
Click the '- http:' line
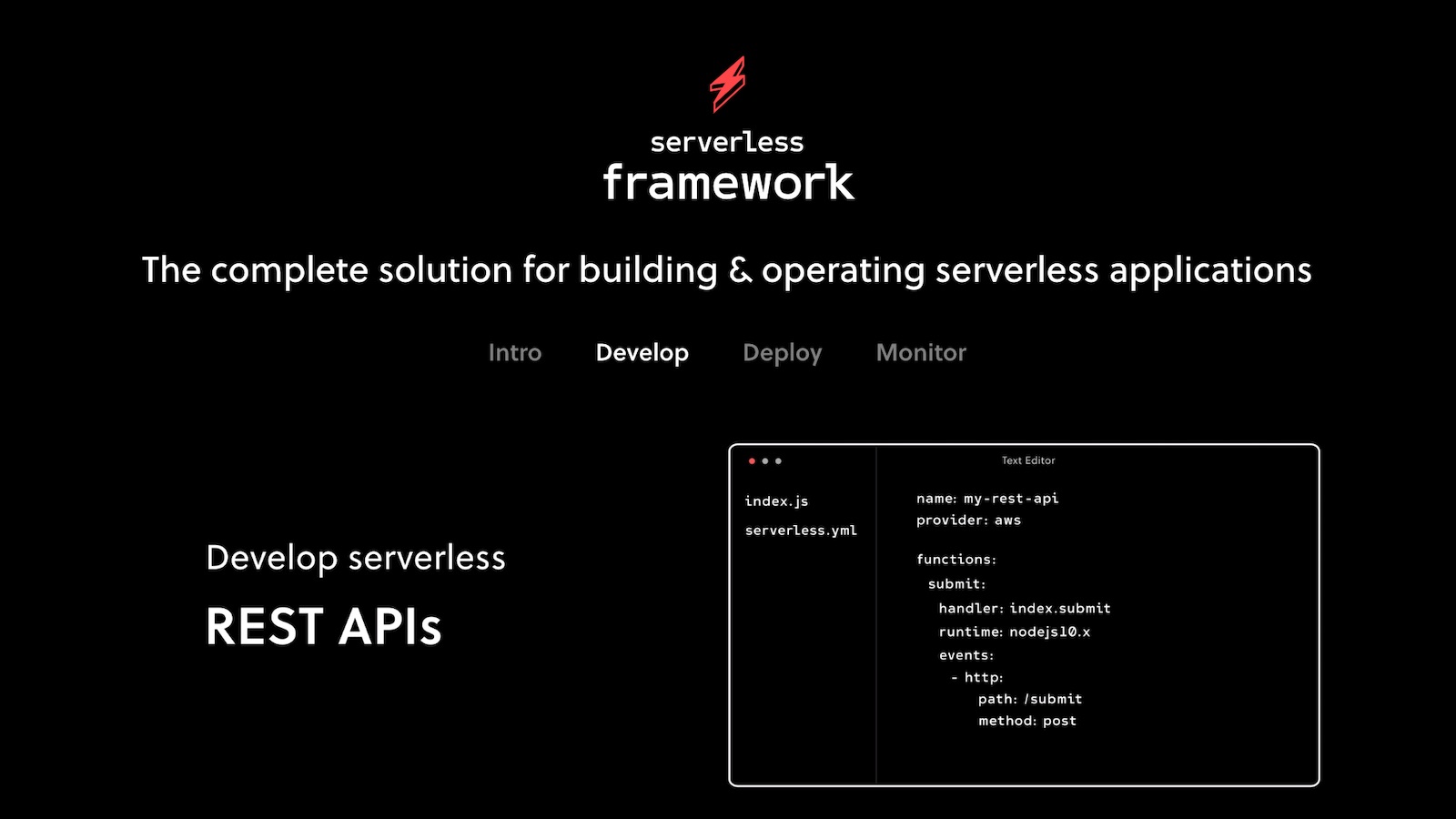[976, 678]
